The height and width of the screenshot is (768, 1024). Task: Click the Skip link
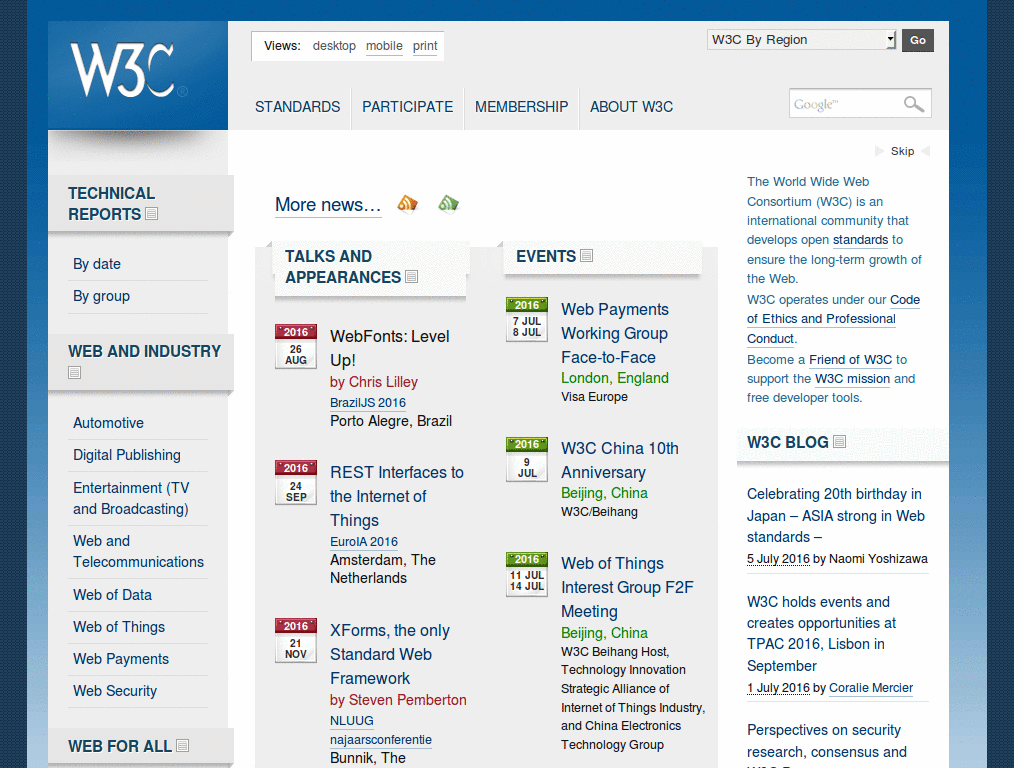(903, 151)
